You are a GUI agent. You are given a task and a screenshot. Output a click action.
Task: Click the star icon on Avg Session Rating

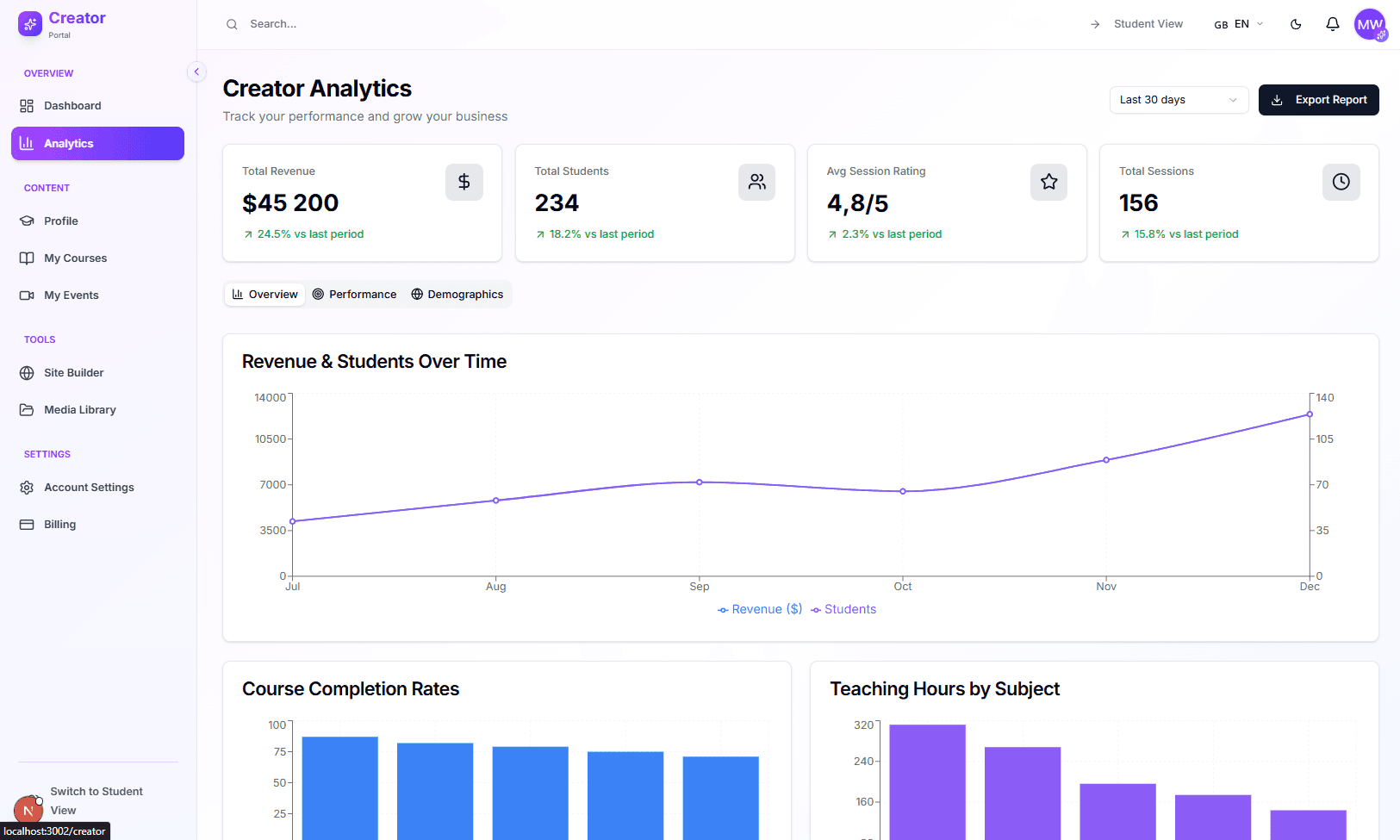(1048, 182)
